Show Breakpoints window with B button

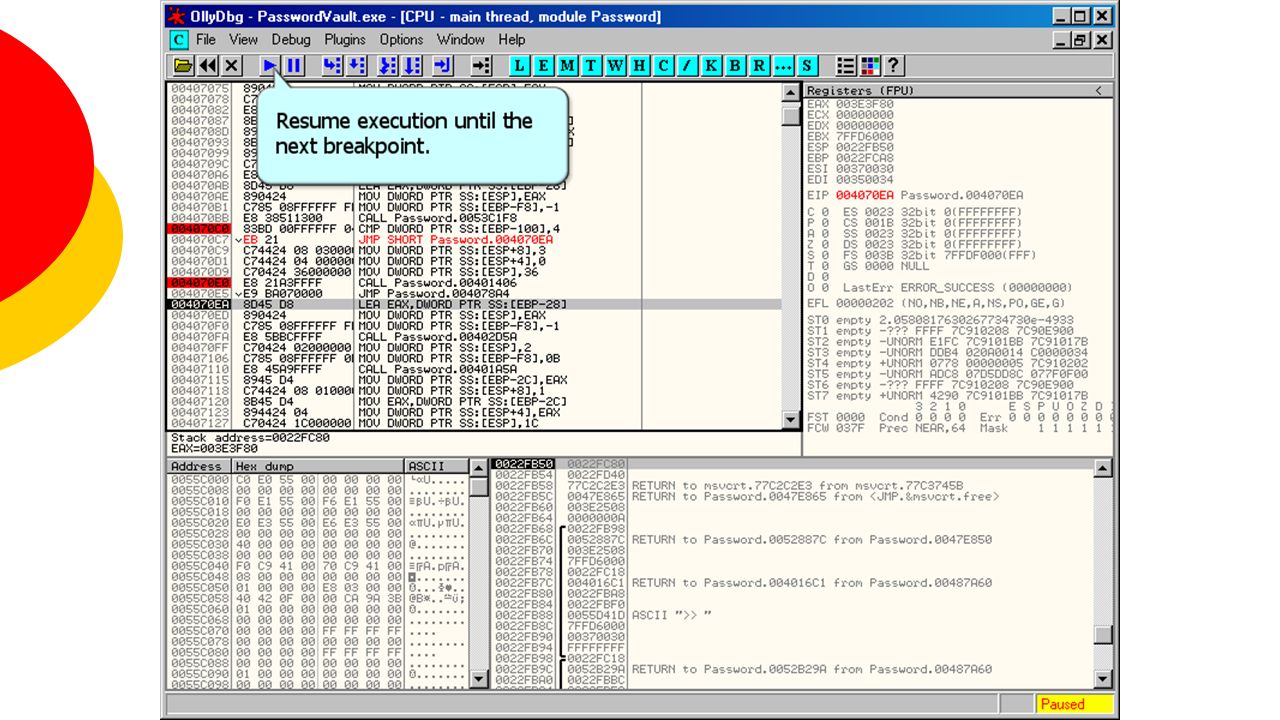736,65
